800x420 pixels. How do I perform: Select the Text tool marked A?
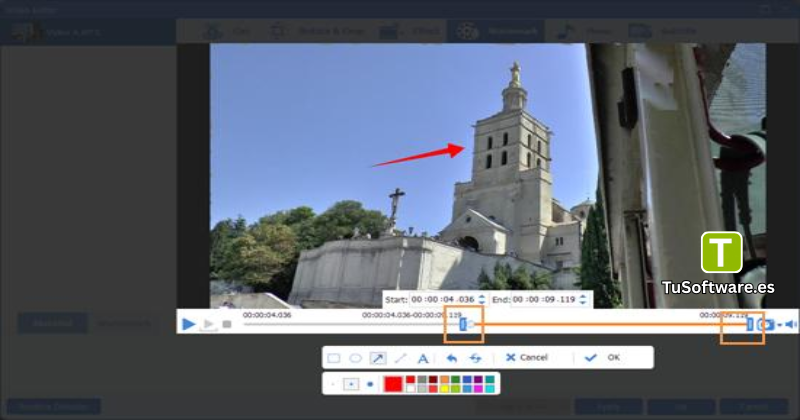pos(423,358)
